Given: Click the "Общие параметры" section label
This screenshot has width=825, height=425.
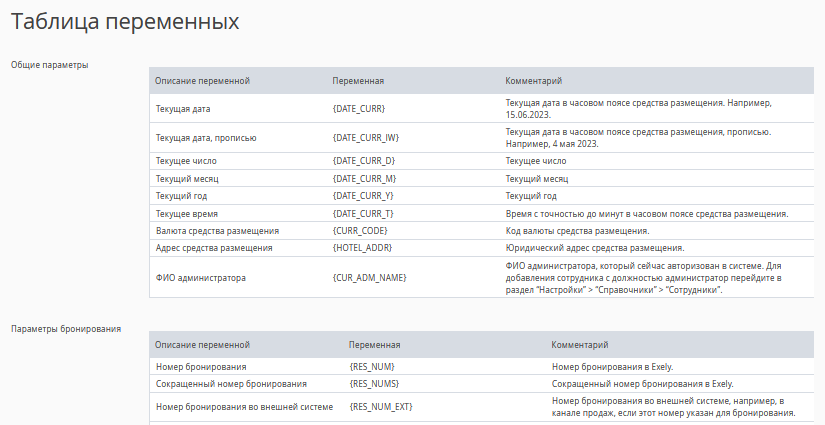Looking at the screenshot, I should pos(50,65).
